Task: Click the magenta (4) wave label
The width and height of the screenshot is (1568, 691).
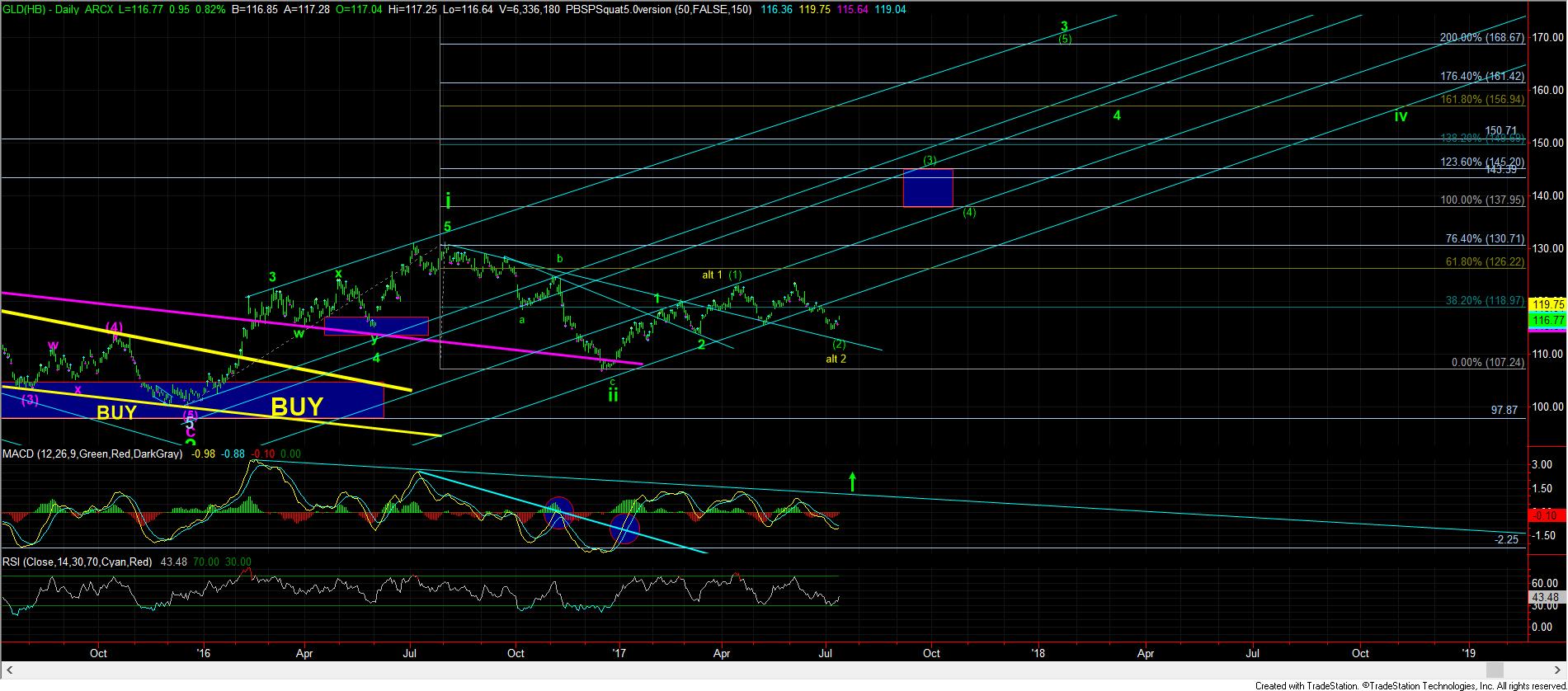Action: click(114, 327)
